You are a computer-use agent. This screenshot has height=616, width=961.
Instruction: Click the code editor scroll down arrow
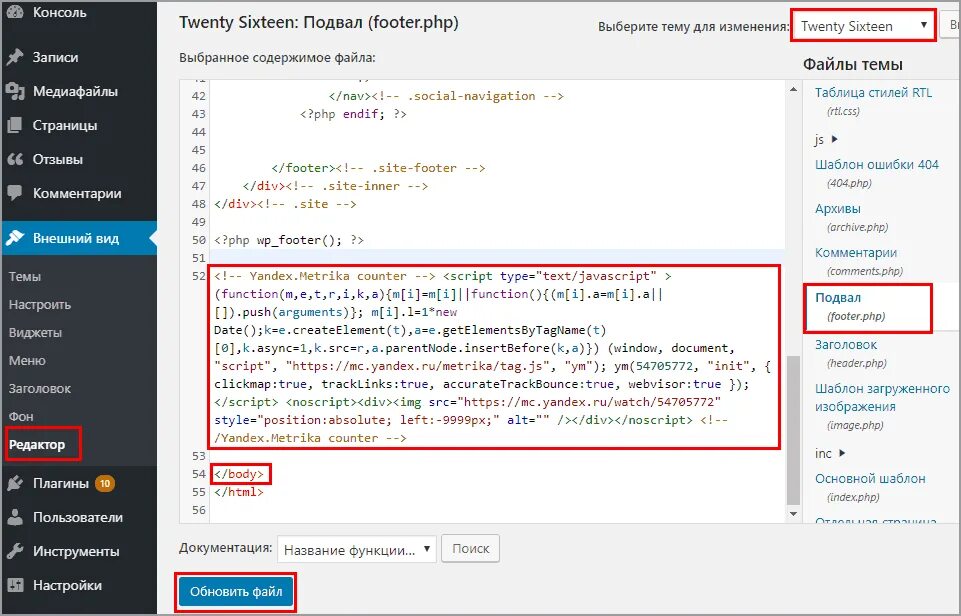click(794, 514)
